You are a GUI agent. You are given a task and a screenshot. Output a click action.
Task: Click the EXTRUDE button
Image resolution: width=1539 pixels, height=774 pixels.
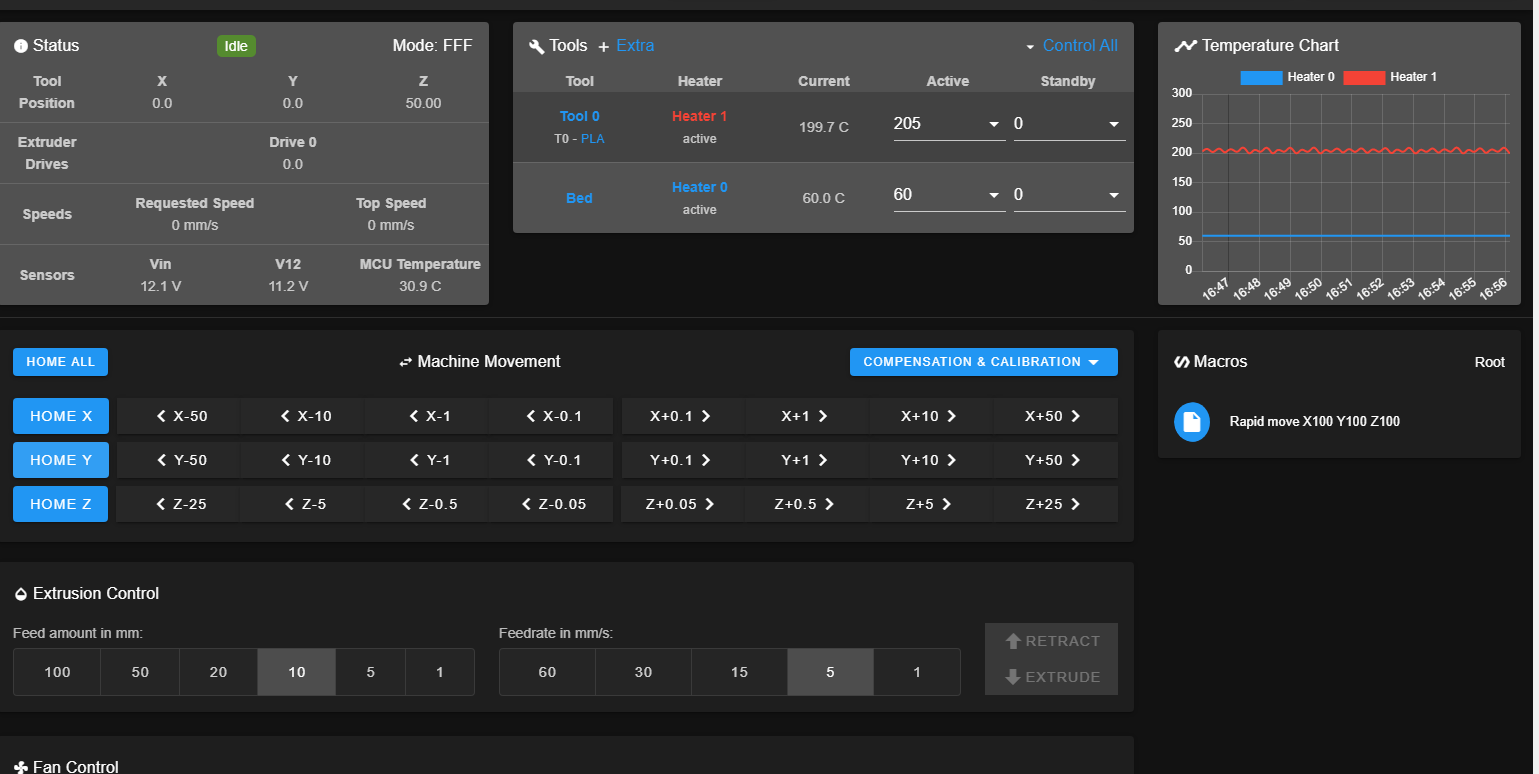(1051, 677)
